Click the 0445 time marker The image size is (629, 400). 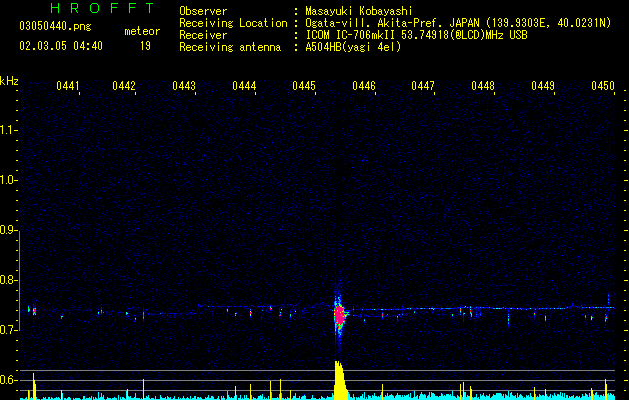click(x=304, y=86)
